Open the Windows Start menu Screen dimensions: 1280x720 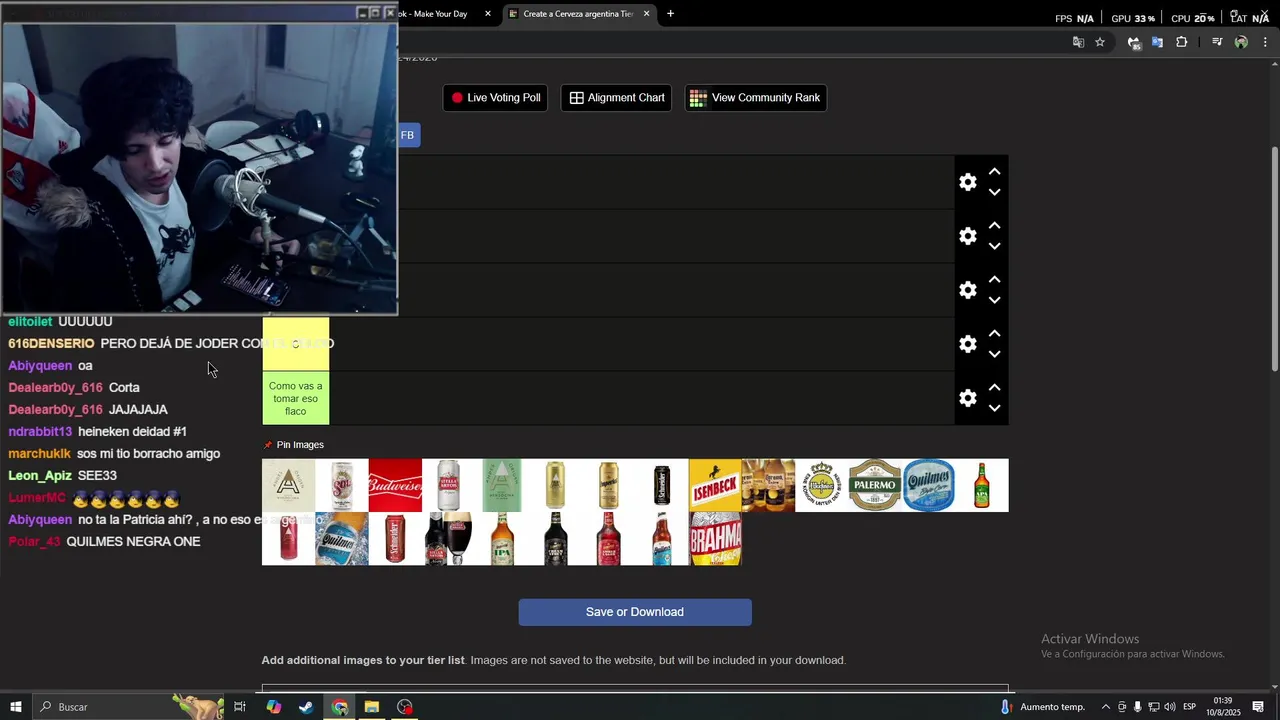pos(16,707)
